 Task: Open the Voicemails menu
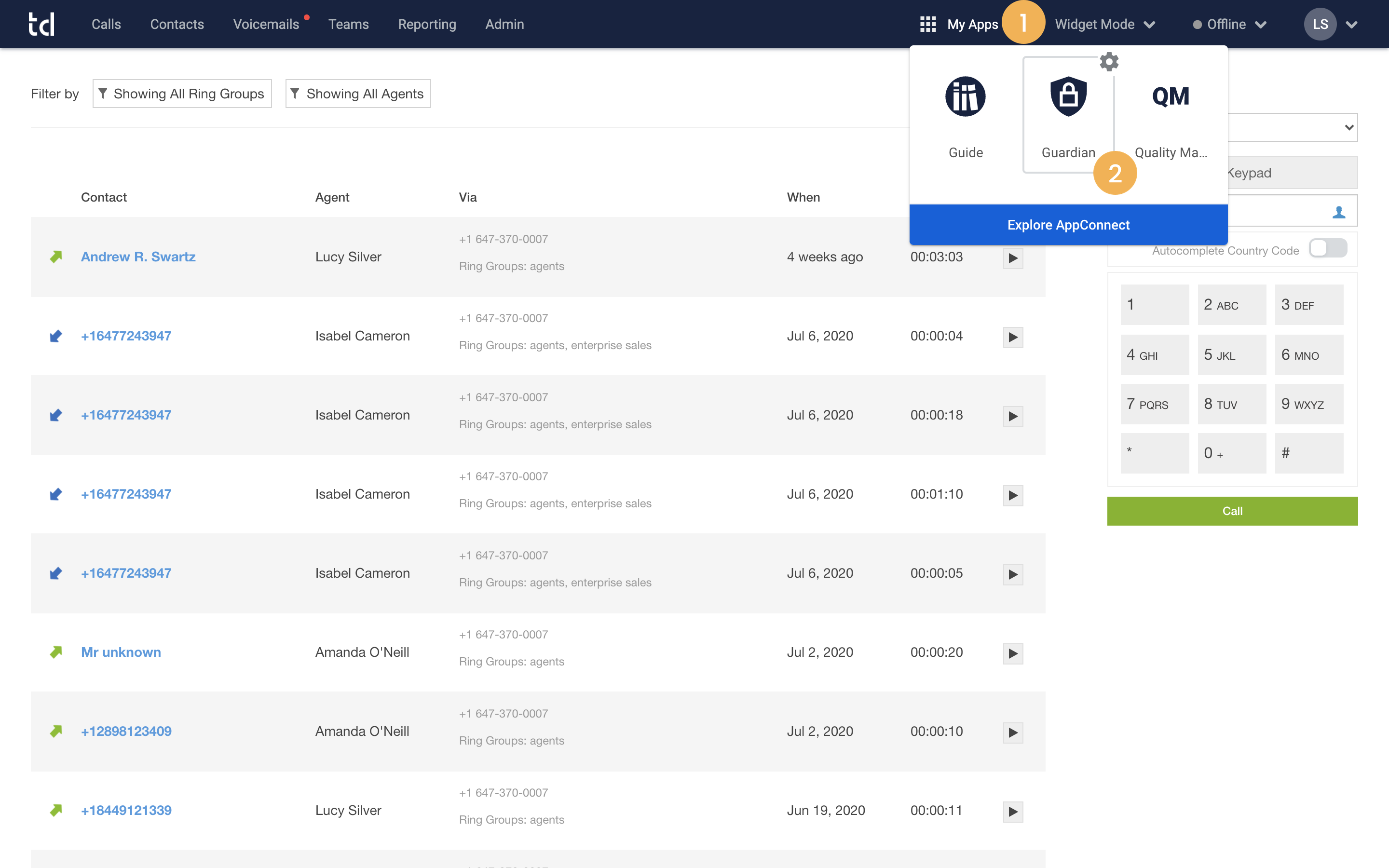(266, 24)
